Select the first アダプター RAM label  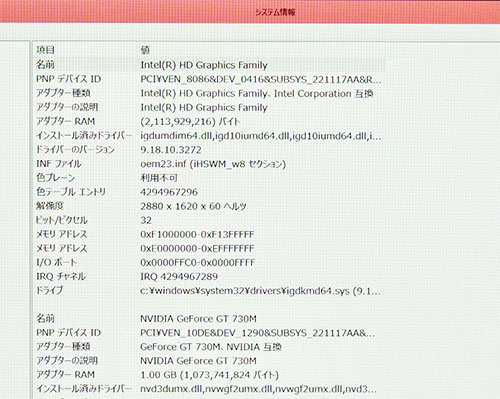click(x=66, y=121)
